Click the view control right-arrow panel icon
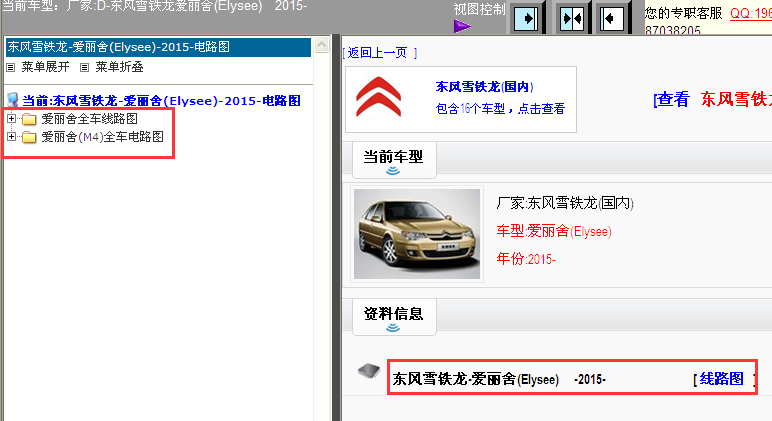This screenshot has height=421, width=772. [x=526, y=19]
